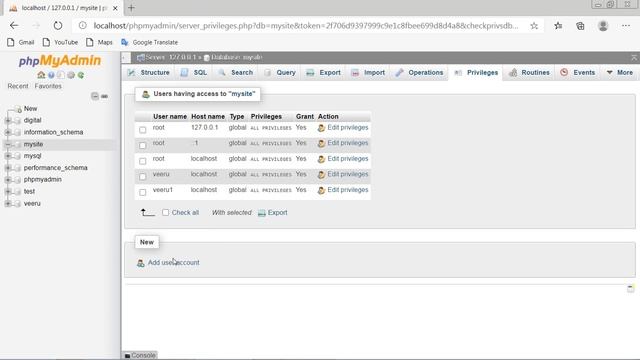Viewport: 640px width, 360px height.
Task: Open the browser collections icon
Action: tap(580, 26)
